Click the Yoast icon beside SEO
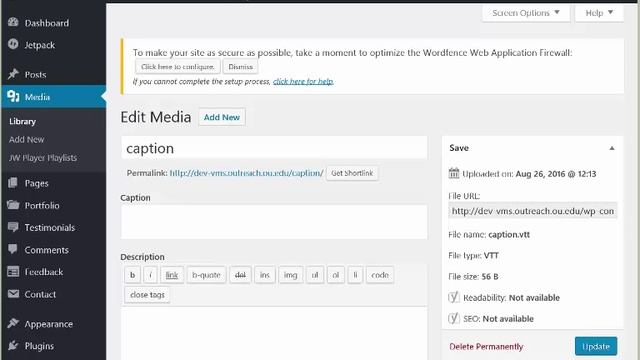This screenshot has height=360, width=640. [454, 318]
